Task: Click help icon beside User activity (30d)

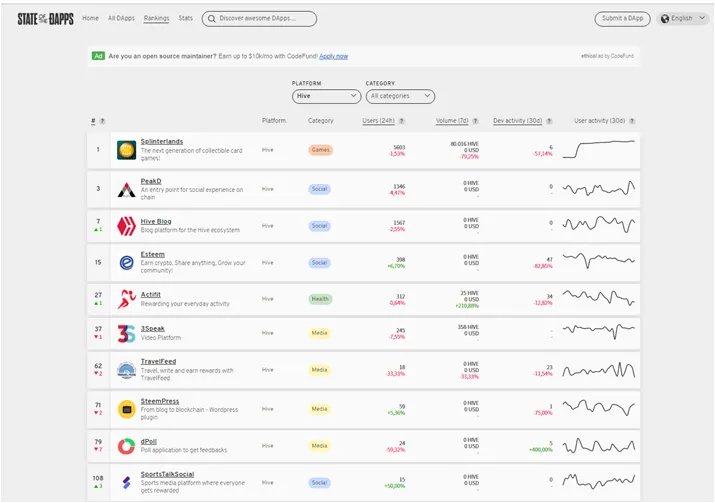Action: pyautogui.click(x=632, y=121)
